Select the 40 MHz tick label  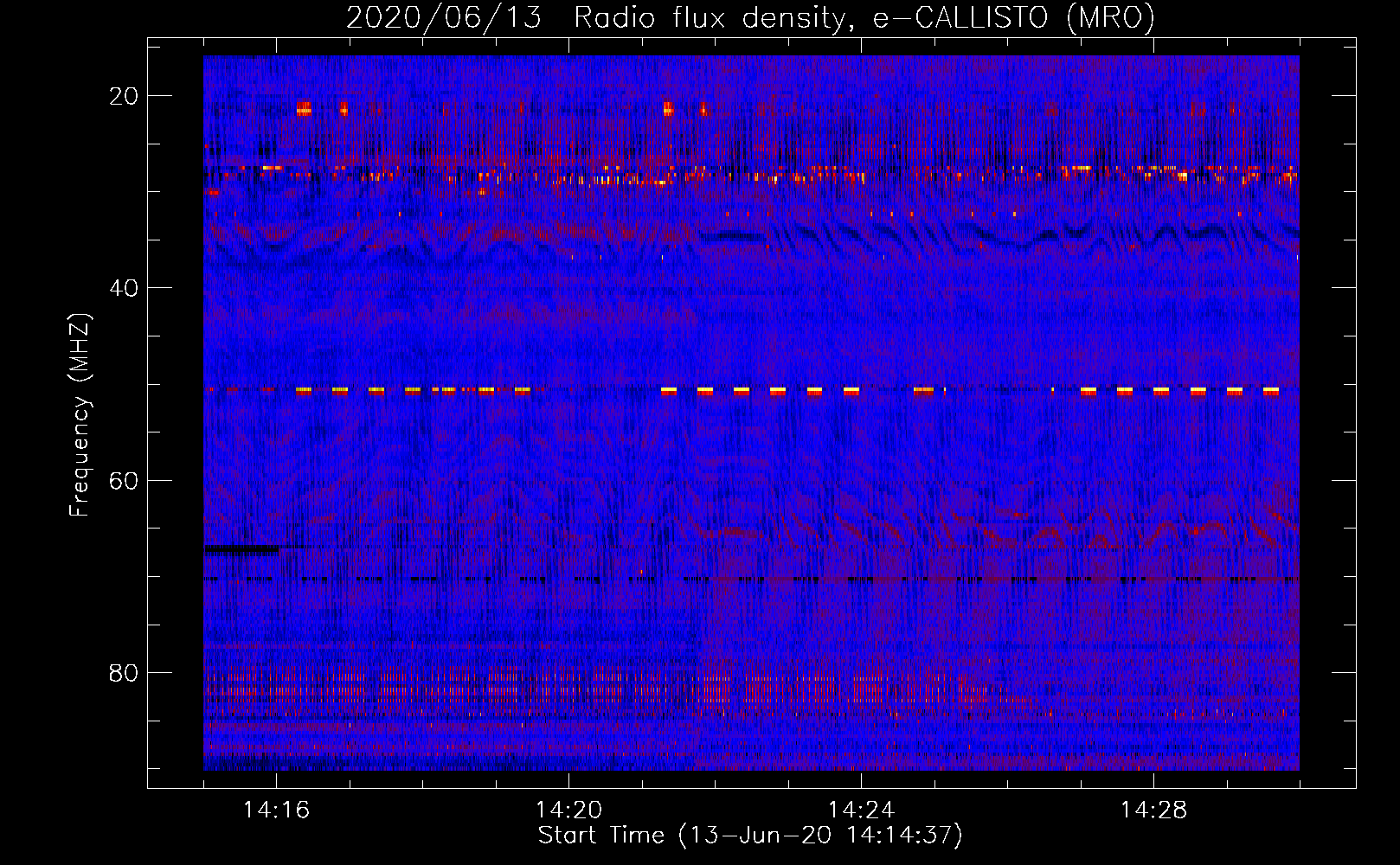124,288
